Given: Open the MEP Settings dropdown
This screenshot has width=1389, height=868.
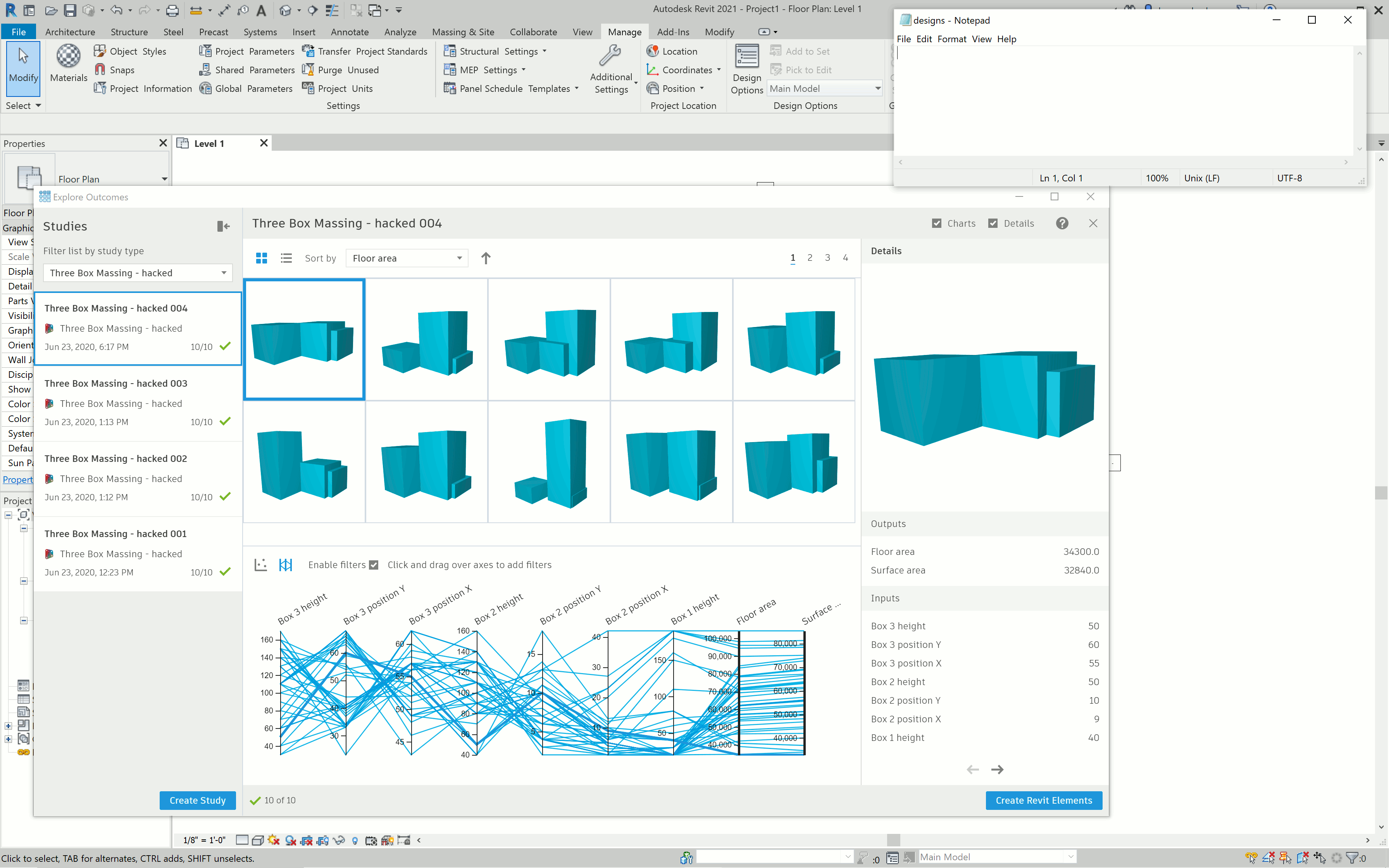Looking at the screenshot, I should 485,69.
